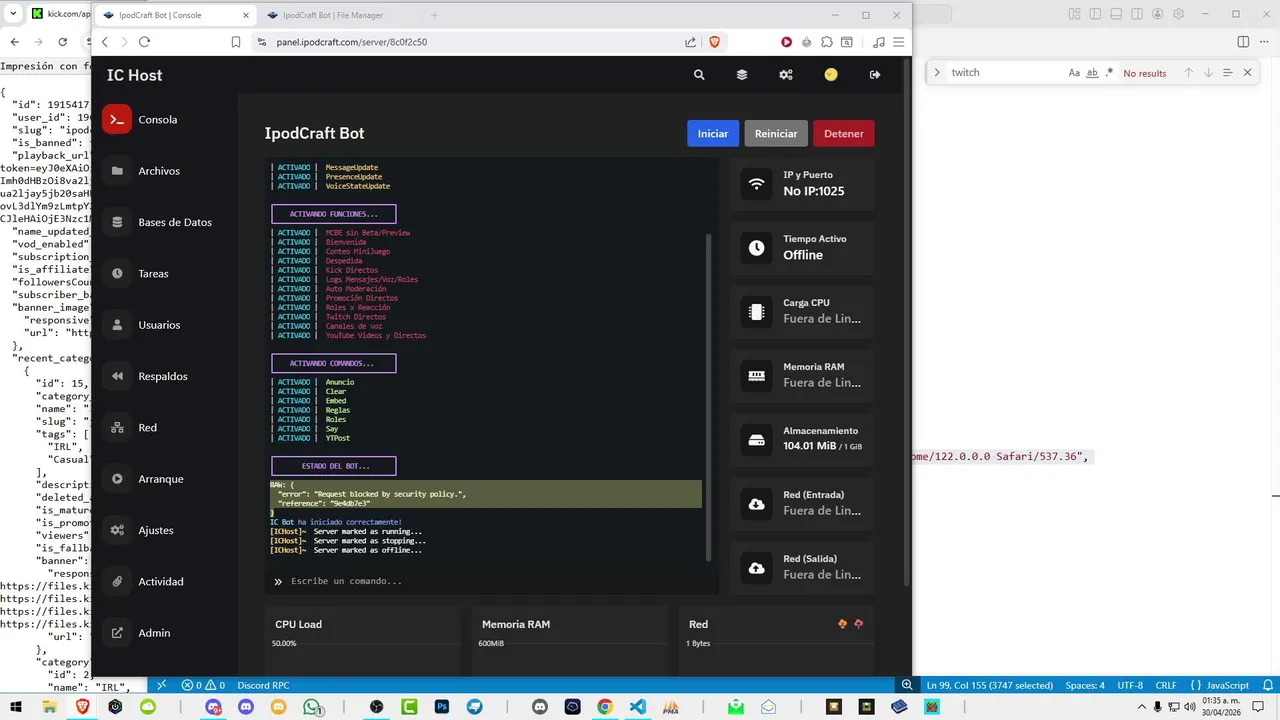
Task: Switch to IpodCraft Bot | Console tab
Action: pyautogui.click(x=177, y=15)
